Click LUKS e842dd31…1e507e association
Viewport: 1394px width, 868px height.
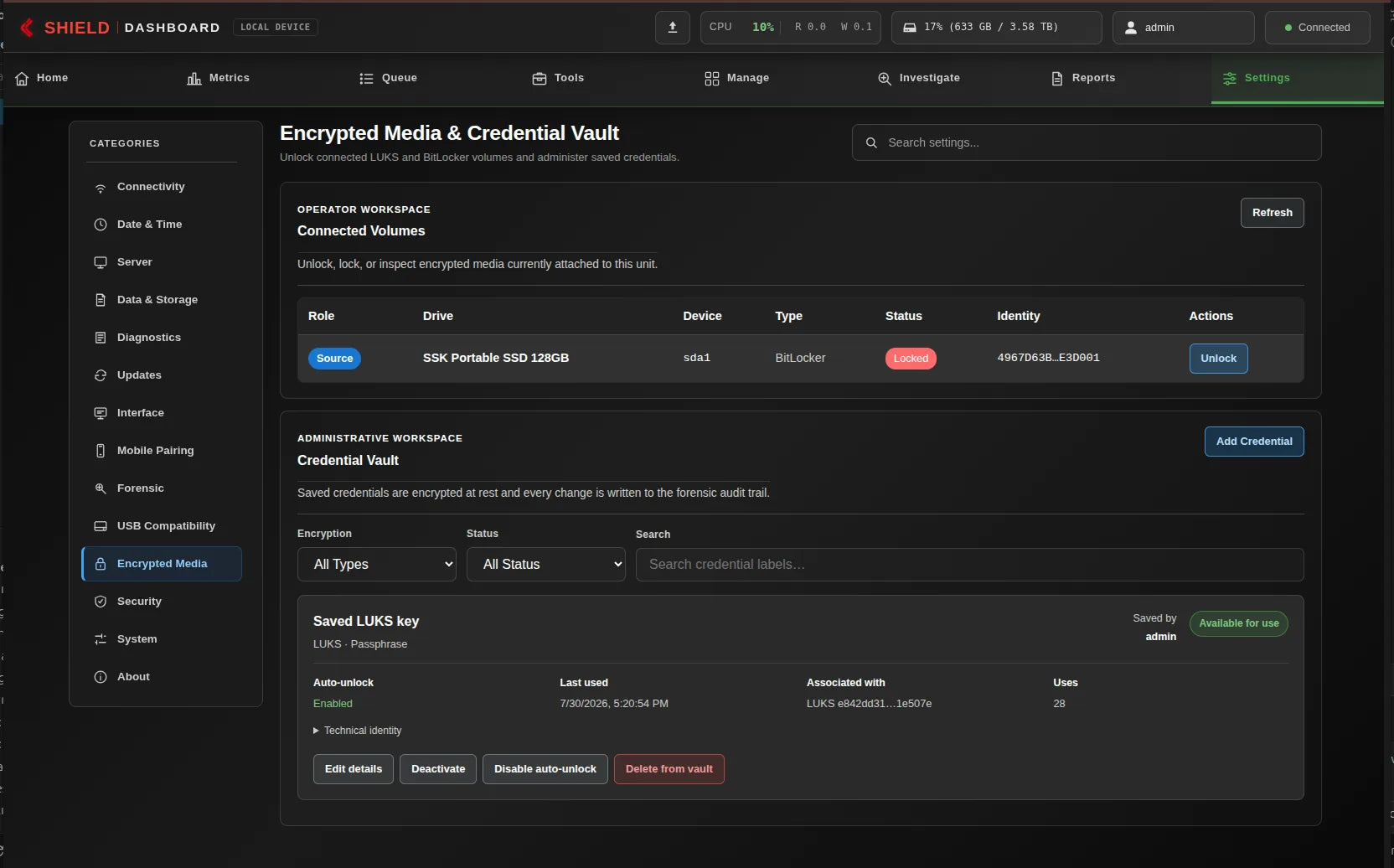pos(869,704)
